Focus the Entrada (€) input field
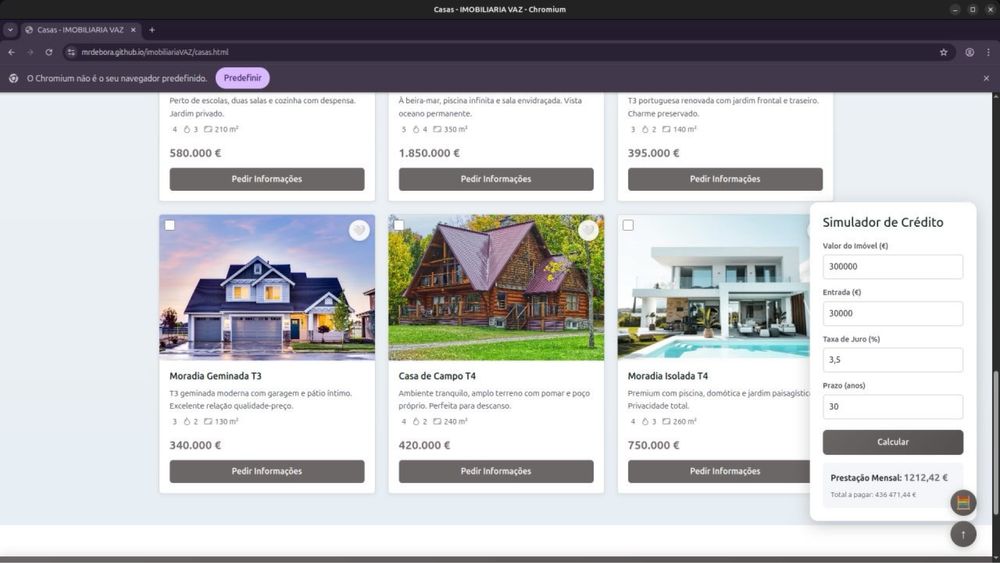1000x563 pixels. point(893,313)
